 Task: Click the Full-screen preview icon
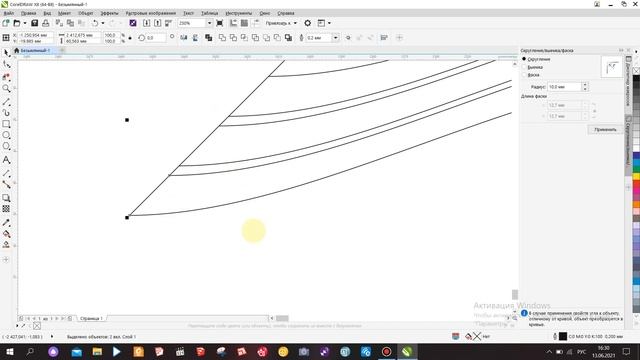220,23
